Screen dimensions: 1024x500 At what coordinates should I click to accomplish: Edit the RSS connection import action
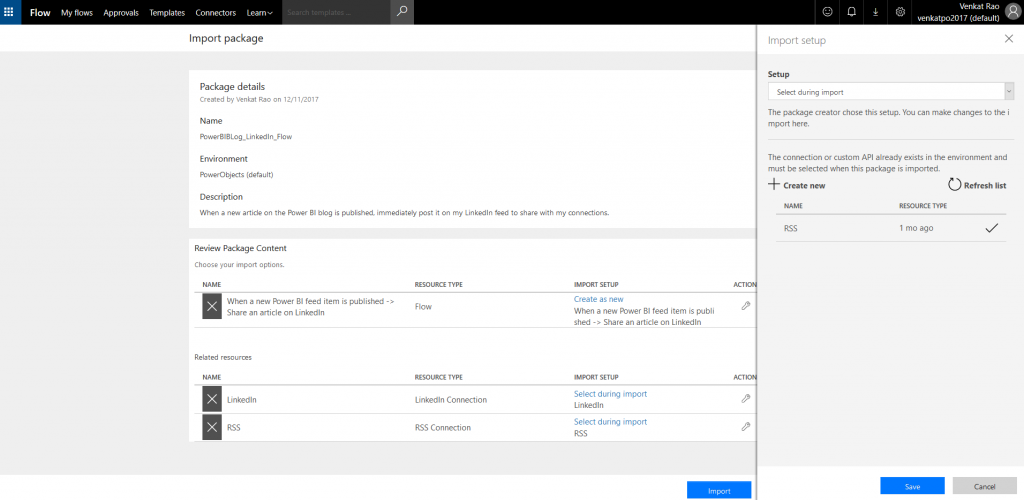[745, 427]
